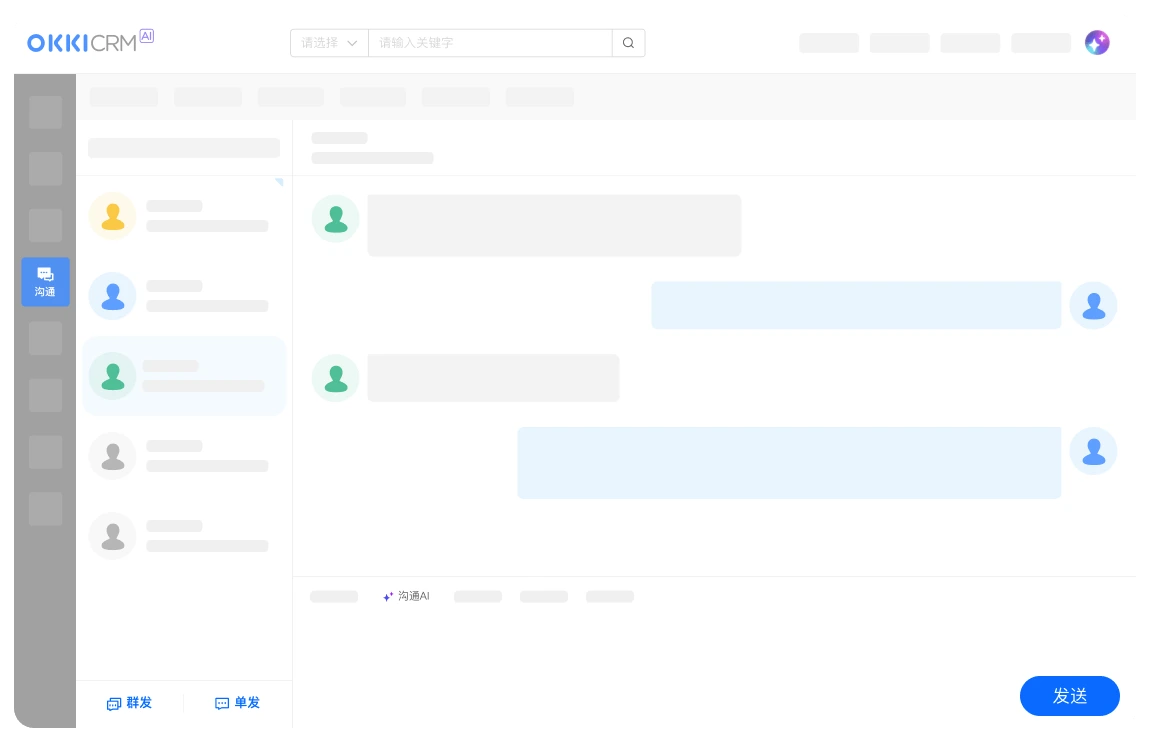Click the blue 发送 button
This screenshot has height=742, width=1150.
pos(1069,696)
